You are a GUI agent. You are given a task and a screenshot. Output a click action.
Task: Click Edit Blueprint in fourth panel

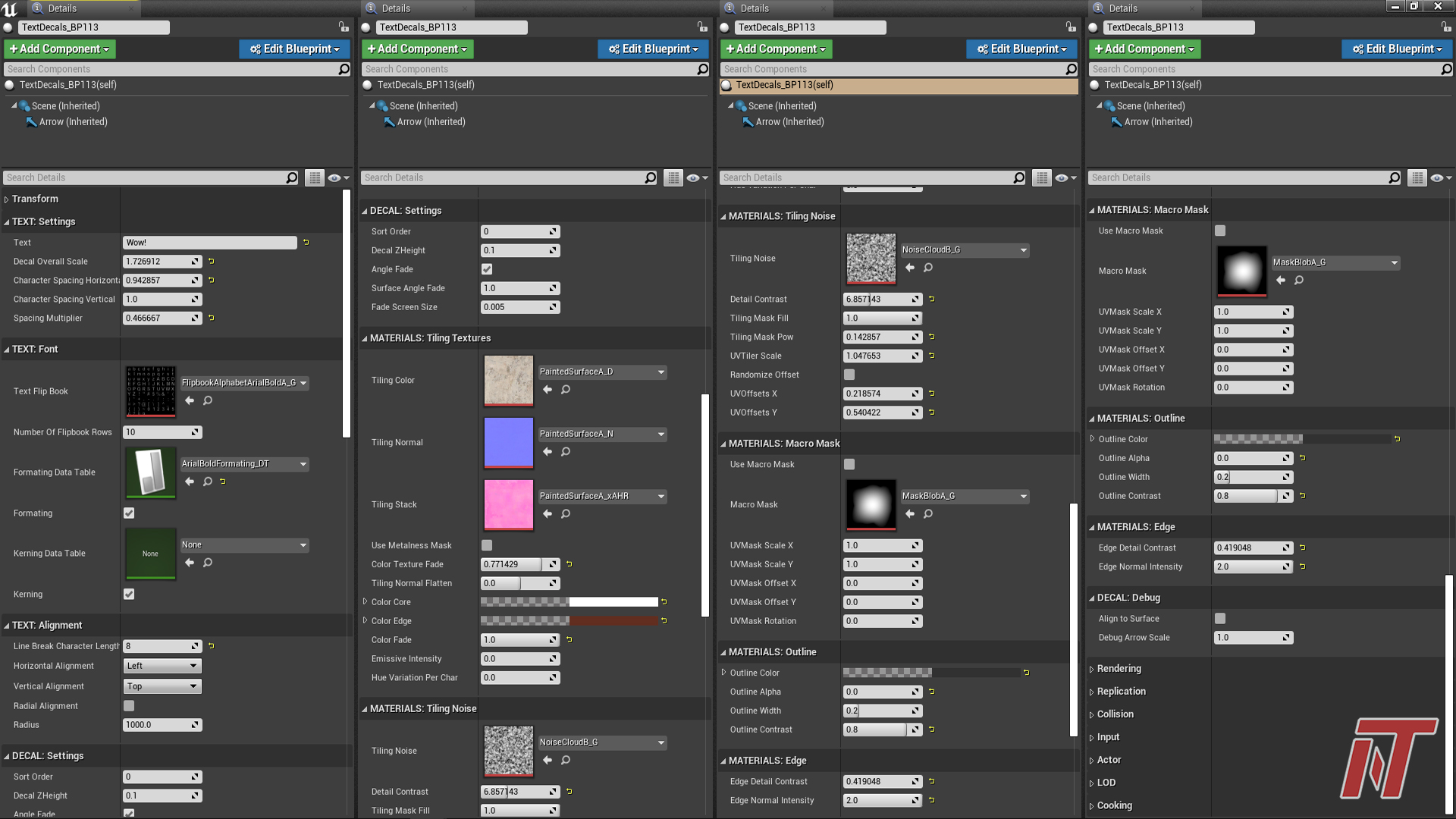[1397, 49]
